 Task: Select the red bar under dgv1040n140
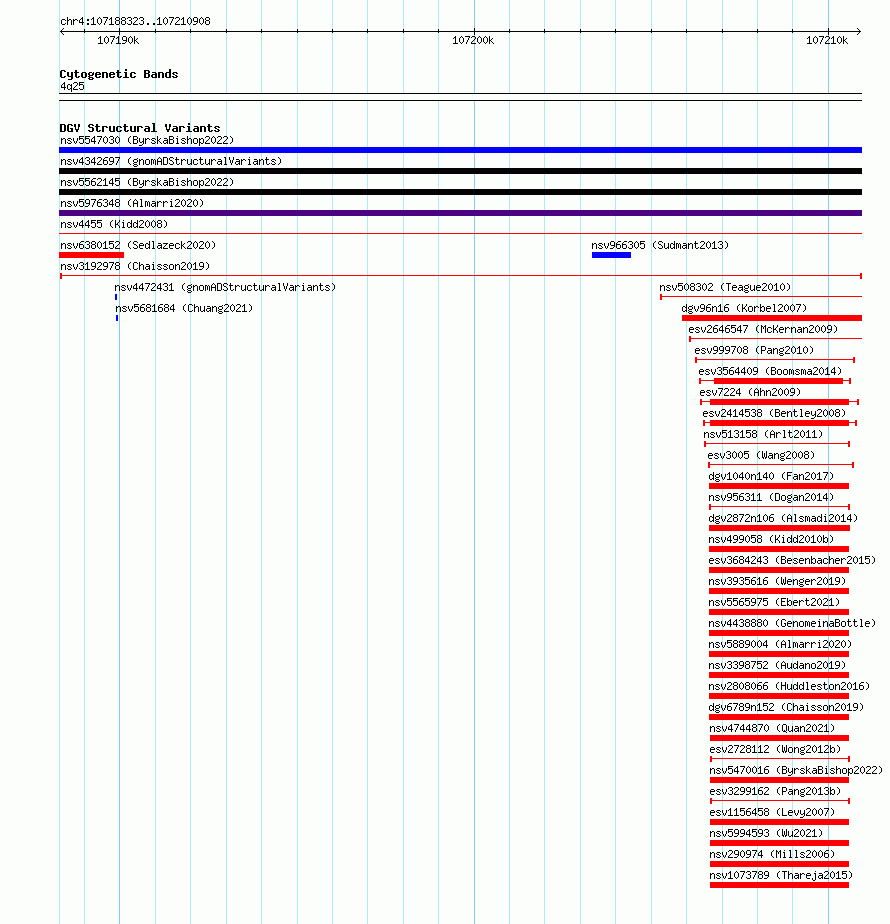click(779, 486)
